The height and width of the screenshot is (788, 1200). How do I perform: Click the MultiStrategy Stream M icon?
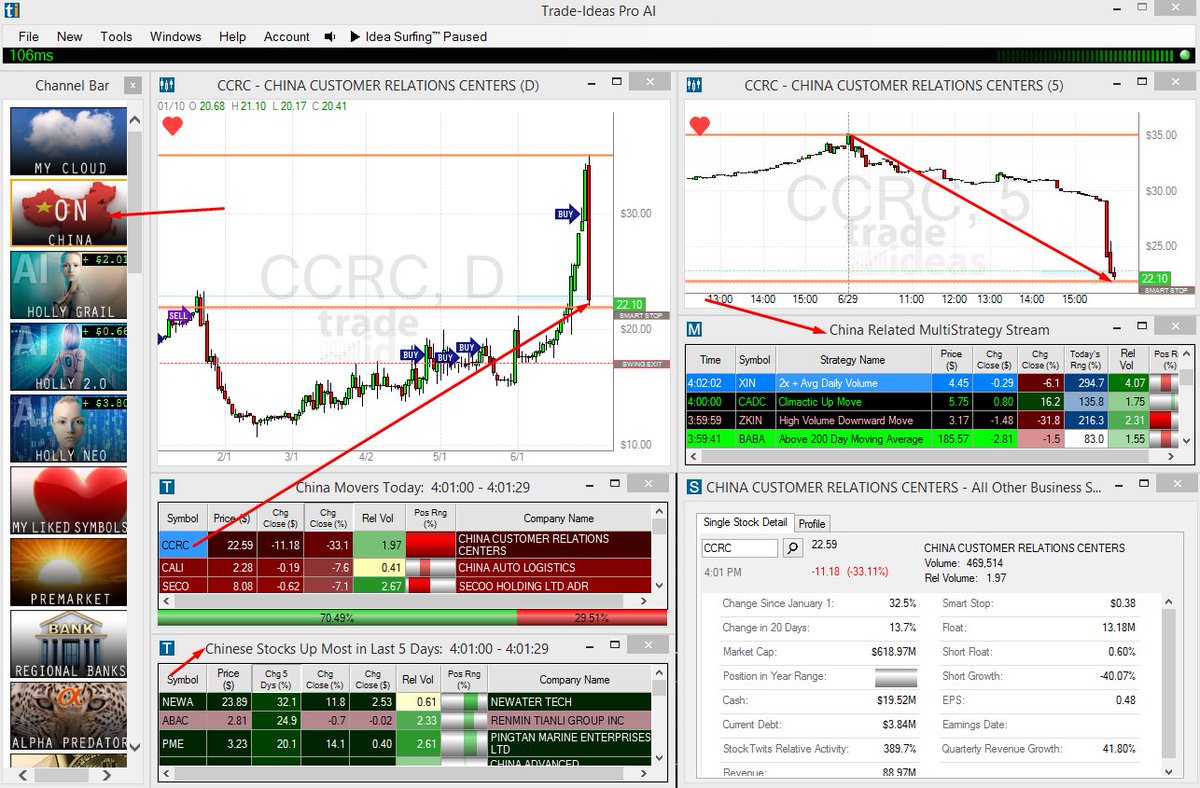tap(694, 329)
